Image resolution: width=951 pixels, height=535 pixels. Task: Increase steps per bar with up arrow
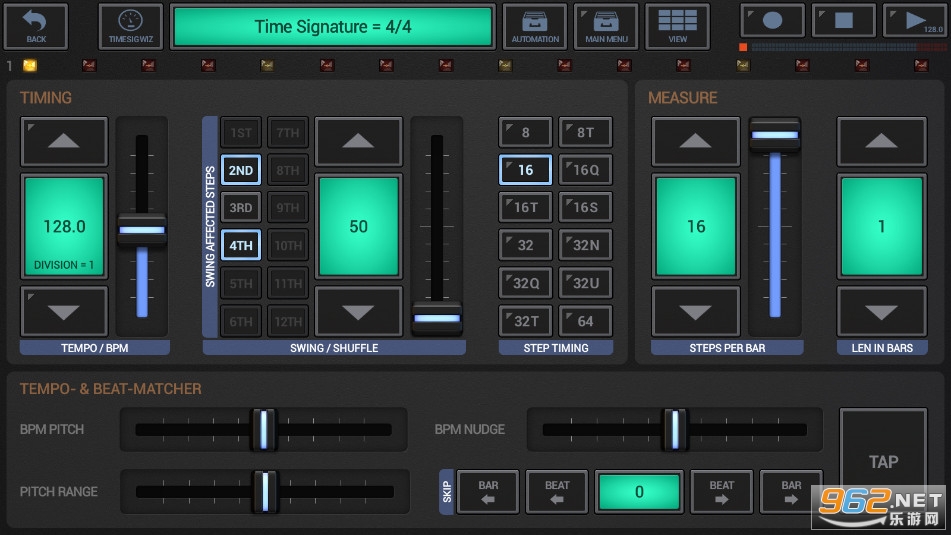pos(695,142)
